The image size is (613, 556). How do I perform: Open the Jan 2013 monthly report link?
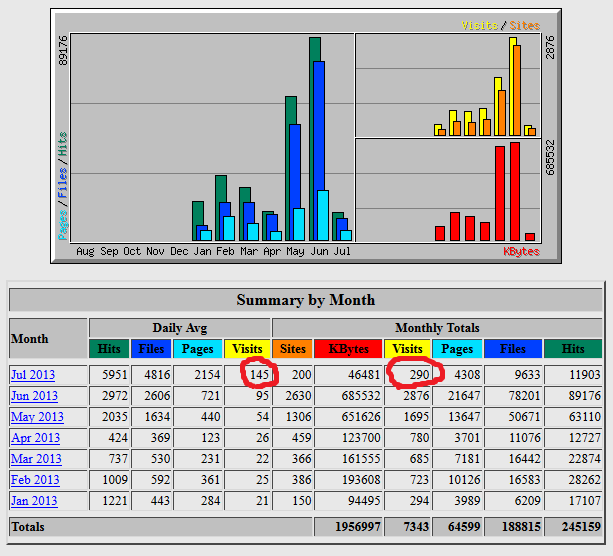click(34, 501)
